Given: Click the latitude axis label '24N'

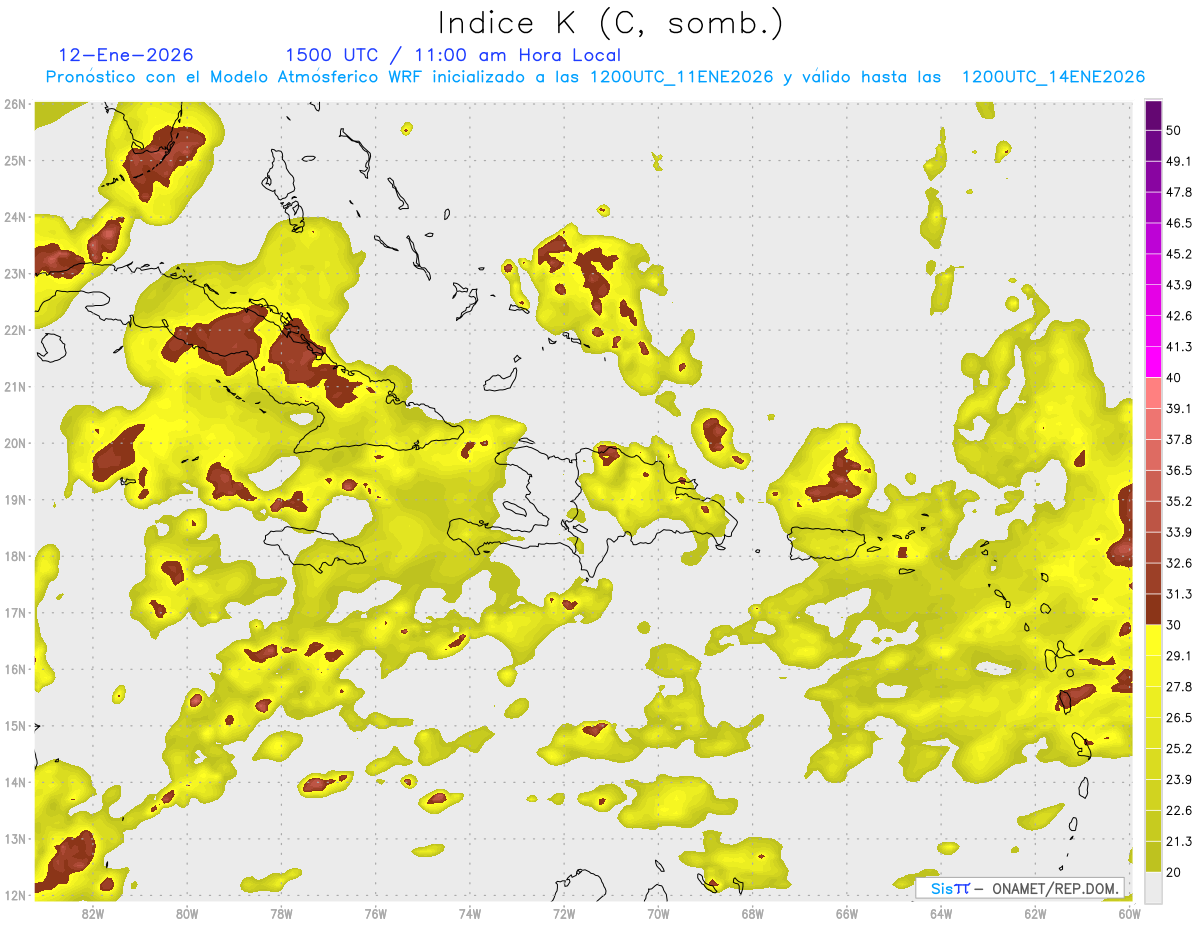Looking at the screenshot, I should tap(14, 217).
